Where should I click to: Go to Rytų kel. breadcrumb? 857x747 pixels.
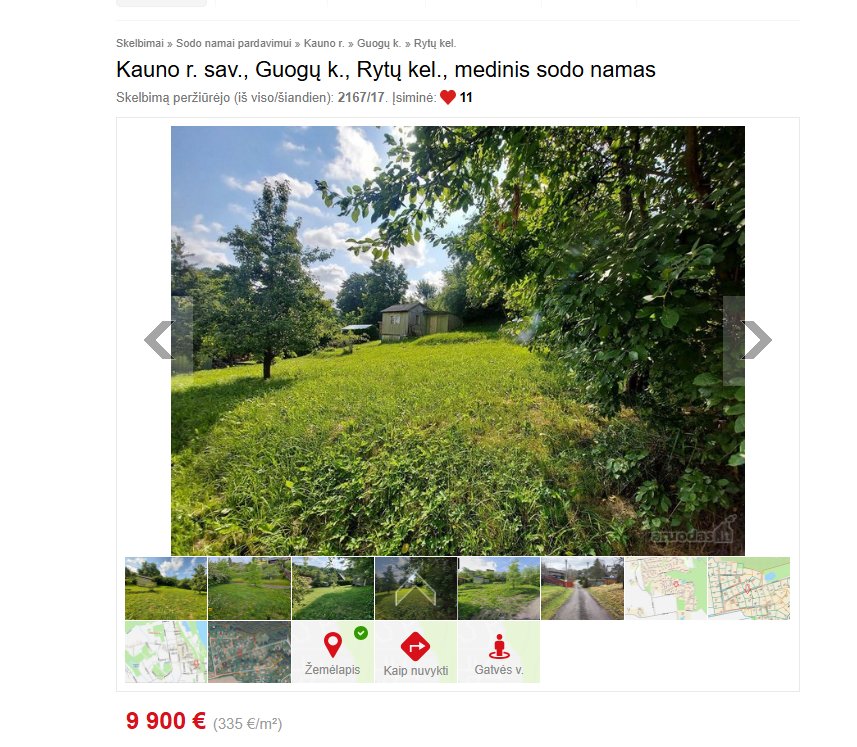tap(435, 43)
